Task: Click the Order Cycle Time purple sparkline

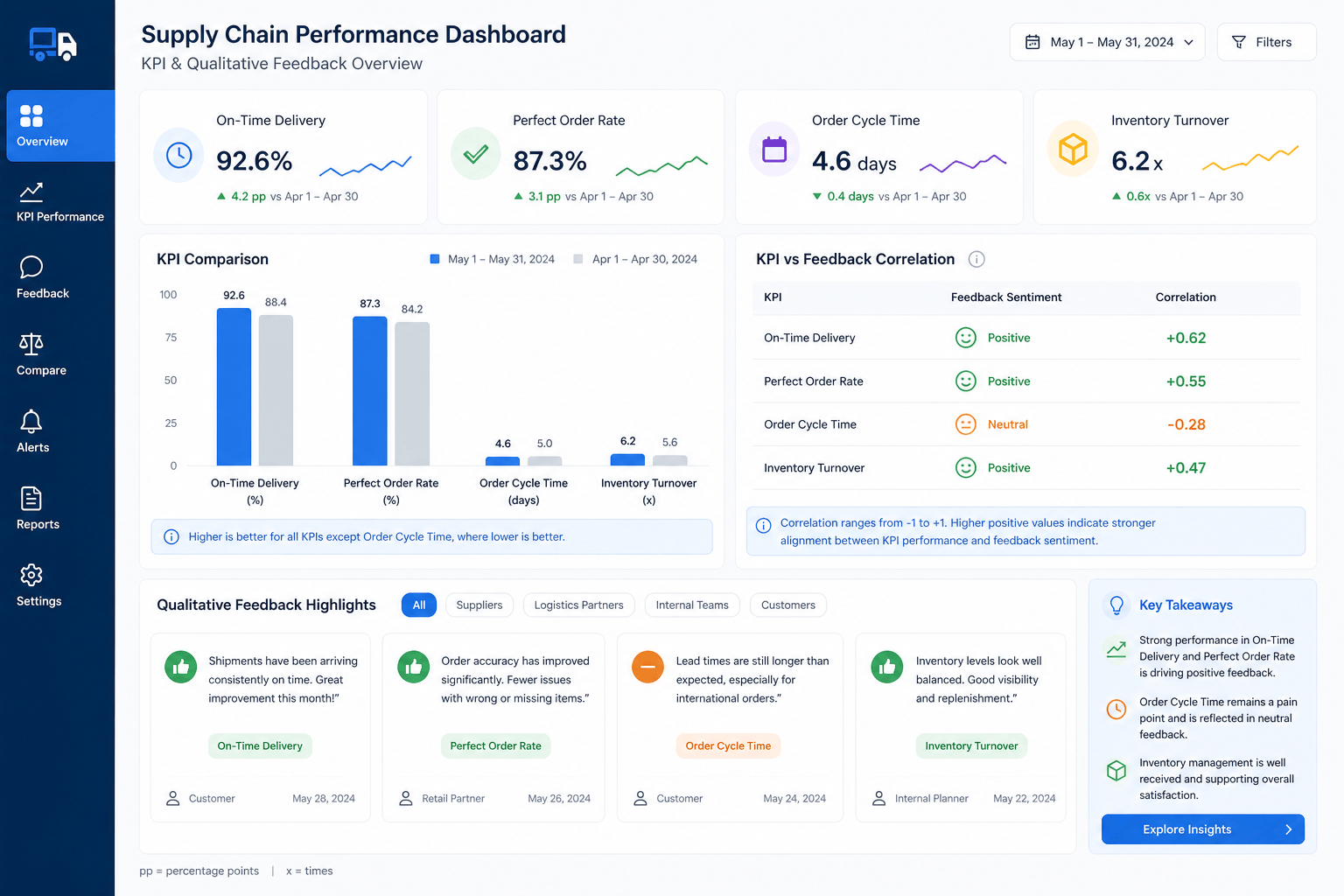Action: tap(962, 163)
